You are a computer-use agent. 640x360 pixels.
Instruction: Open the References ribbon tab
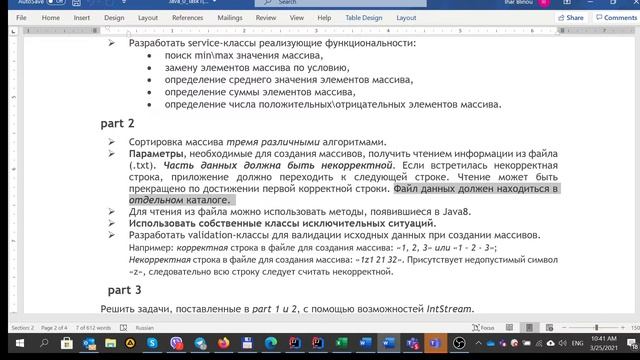point(187,18)
